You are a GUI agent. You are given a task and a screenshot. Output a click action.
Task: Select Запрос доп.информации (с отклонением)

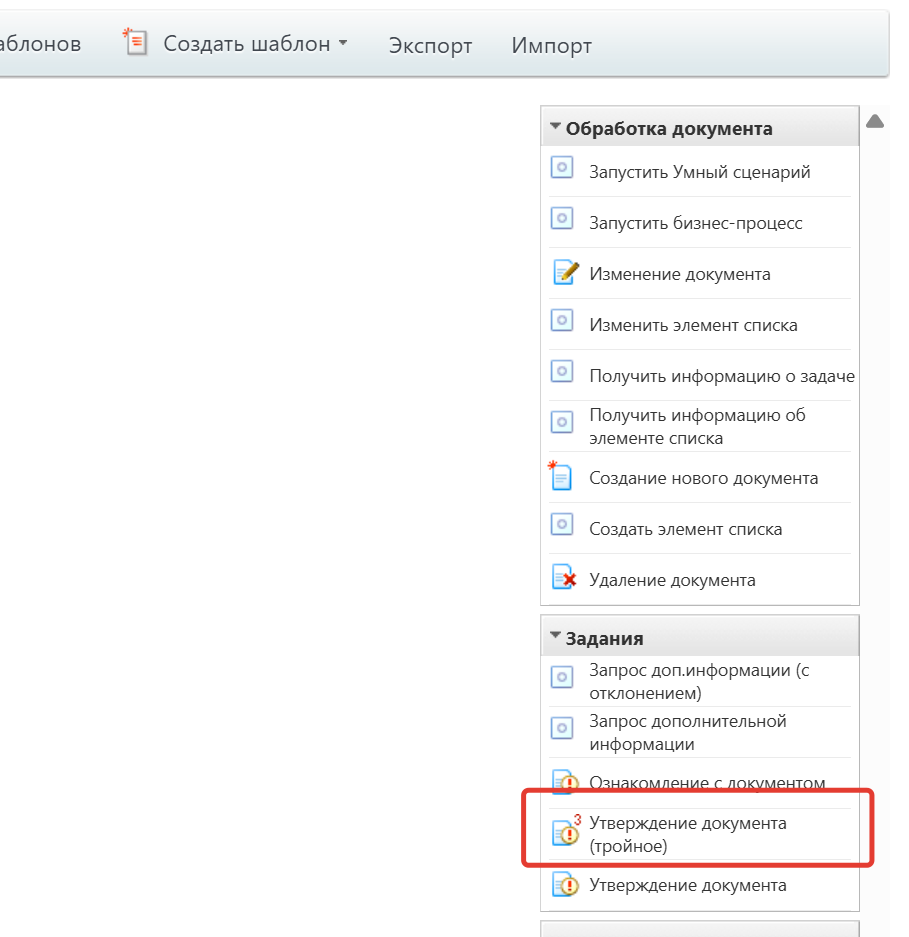(698, 681)
